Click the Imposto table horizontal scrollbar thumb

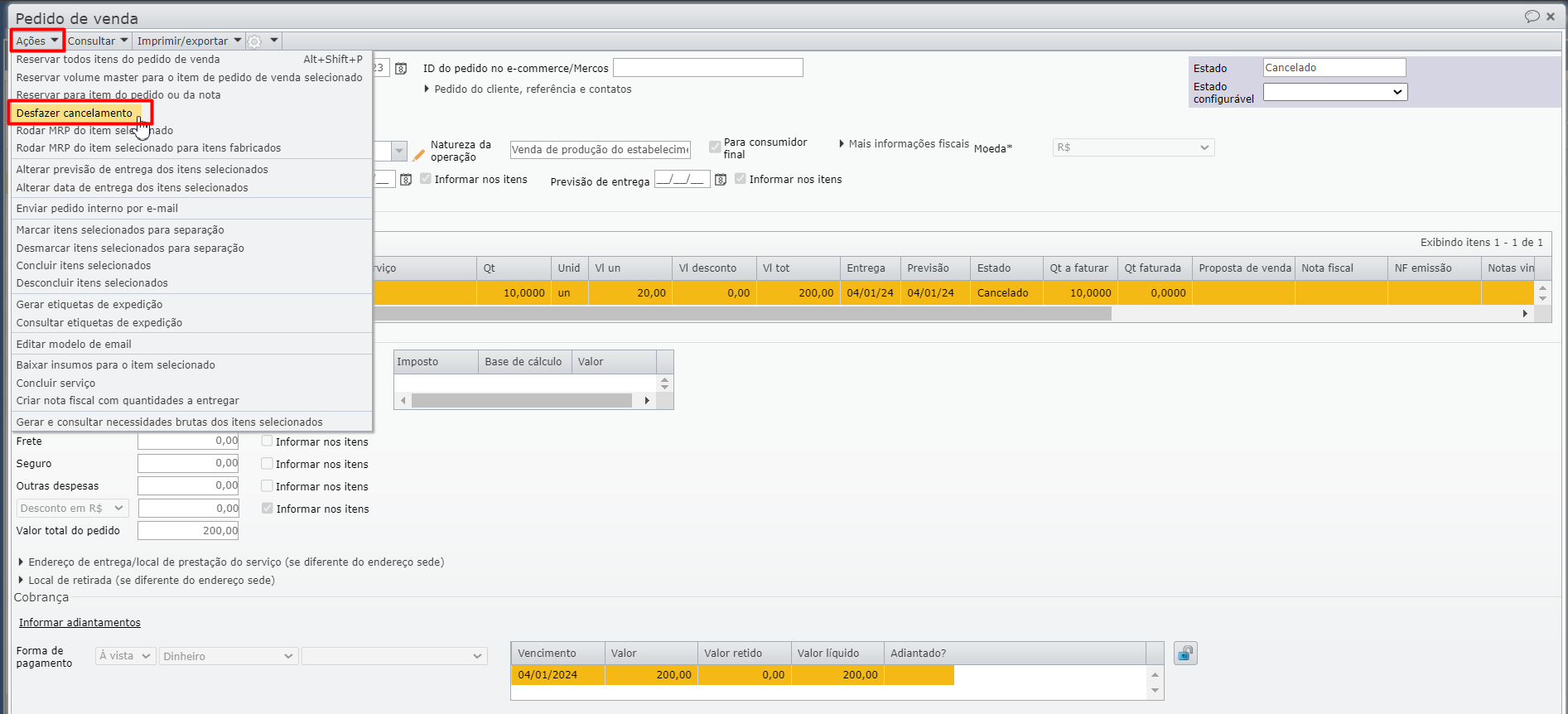pos(522,401)
